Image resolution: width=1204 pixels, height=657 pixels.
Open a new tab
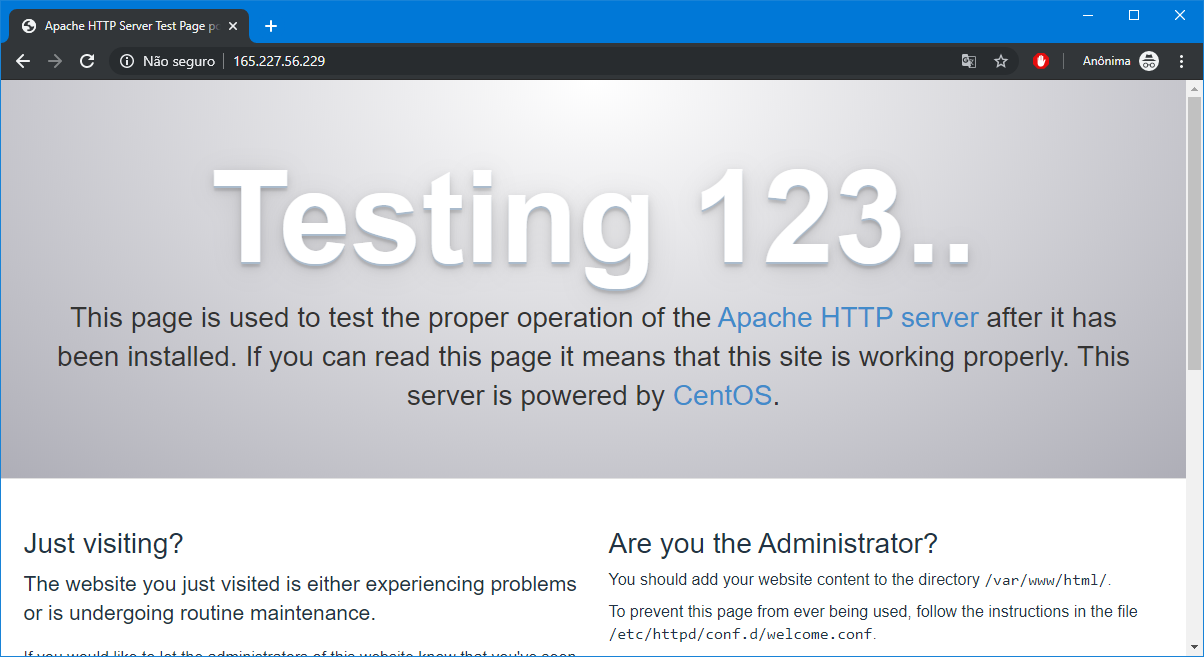point(270,26)
